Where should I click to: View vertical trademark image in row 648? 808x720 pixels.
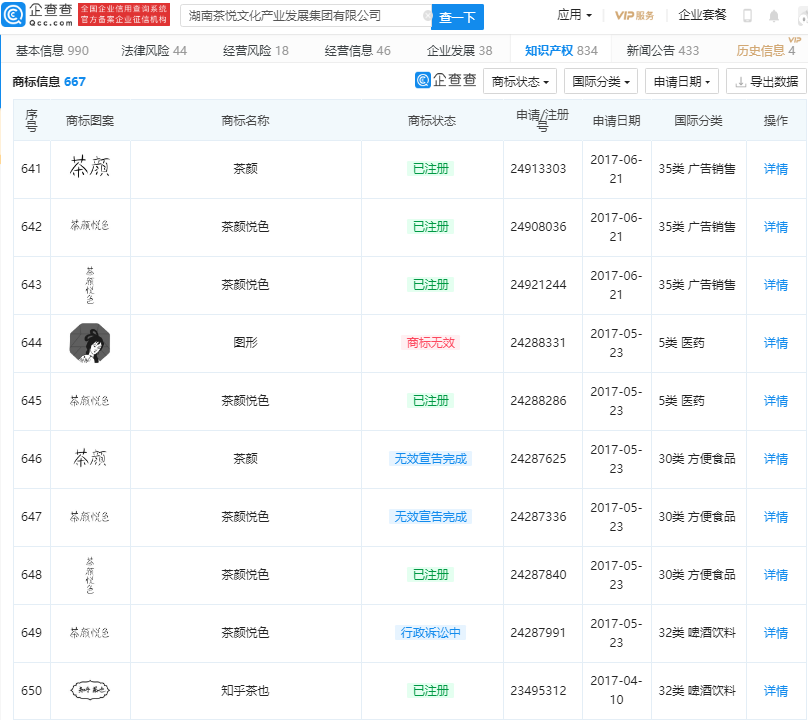(90, 575)
